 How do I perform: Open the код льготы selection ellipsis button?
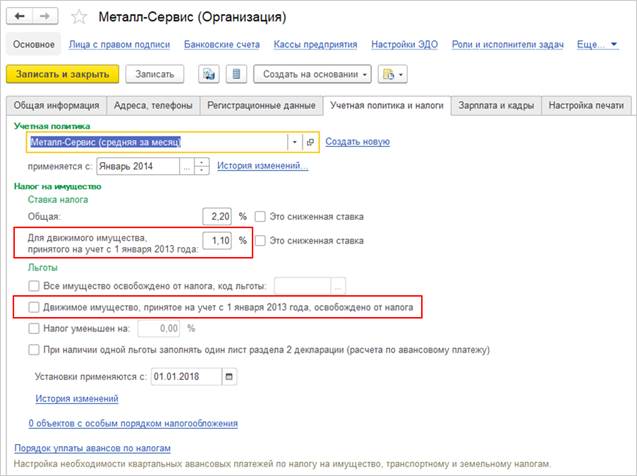338,286
